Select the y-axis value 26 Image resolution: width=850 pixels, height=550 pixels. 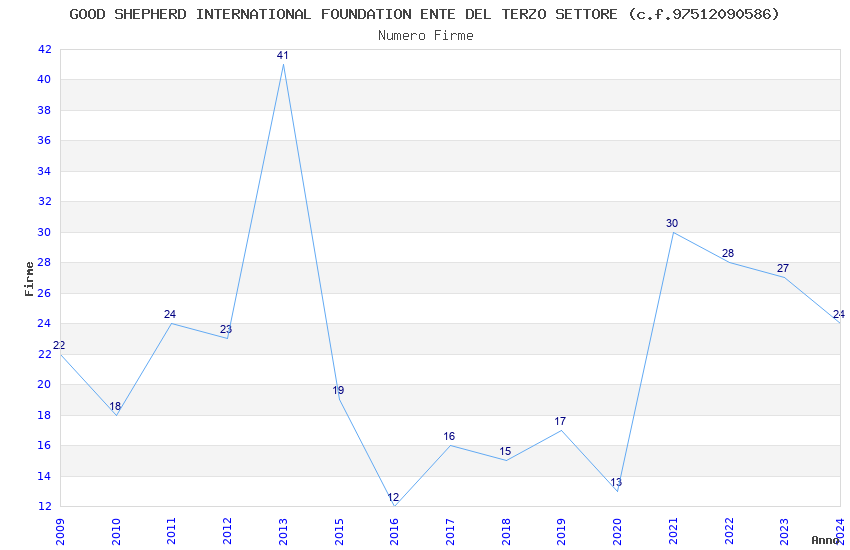44,293
